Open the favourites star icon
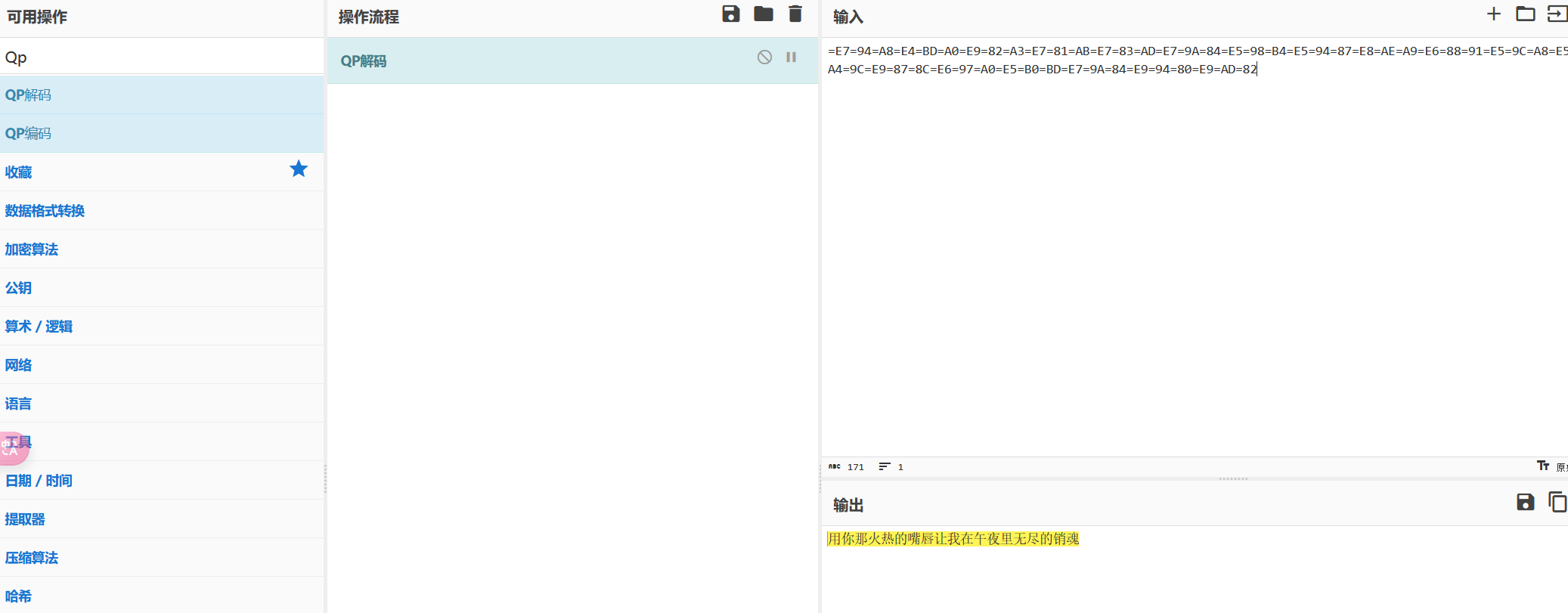1568x613 pixels. tap(299, 169)
